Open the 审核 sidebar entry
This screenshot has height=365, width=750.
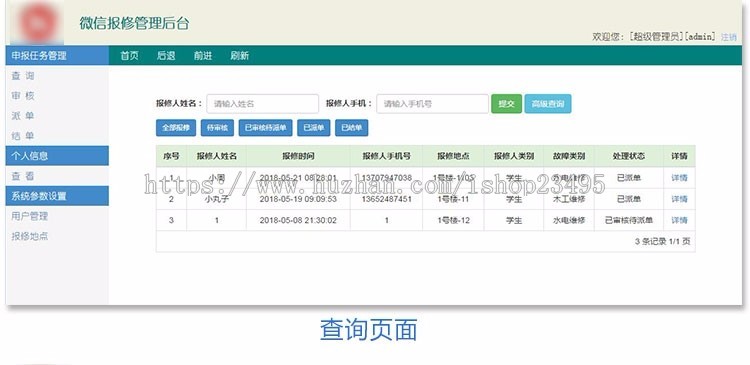[x=23, y=96]
